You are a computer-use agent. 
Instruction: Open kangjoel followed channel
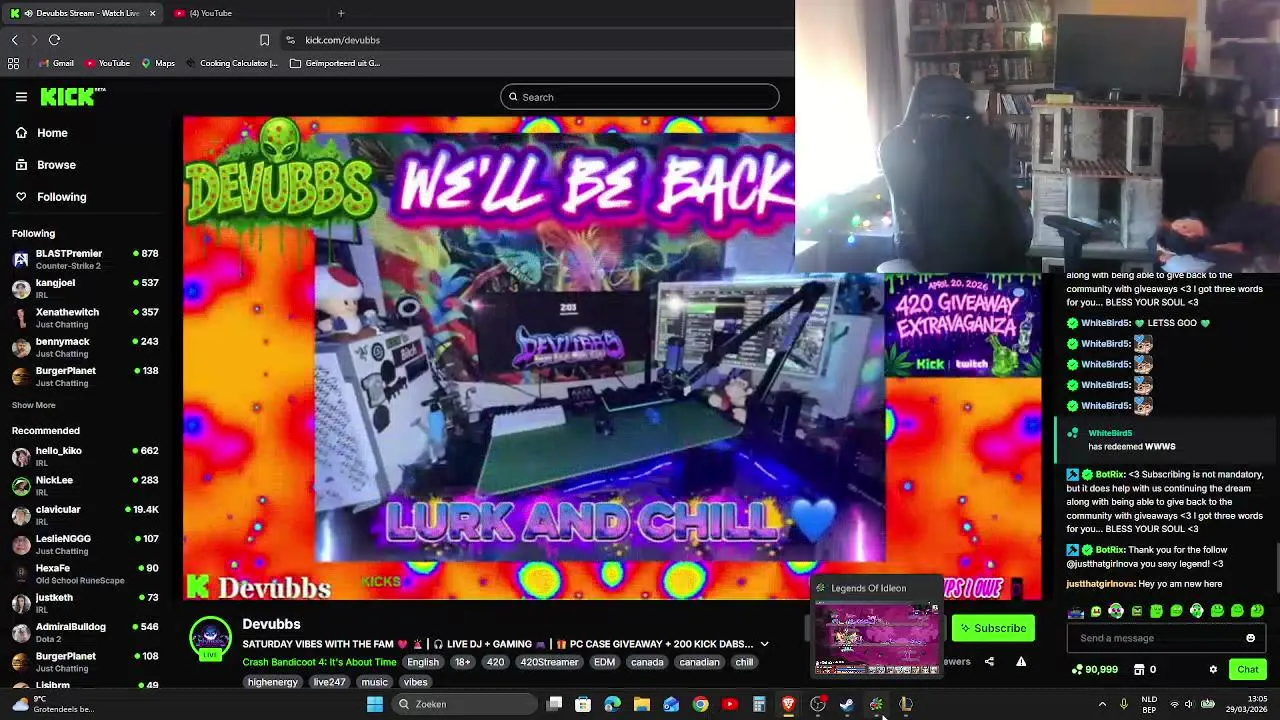point(85,289)
